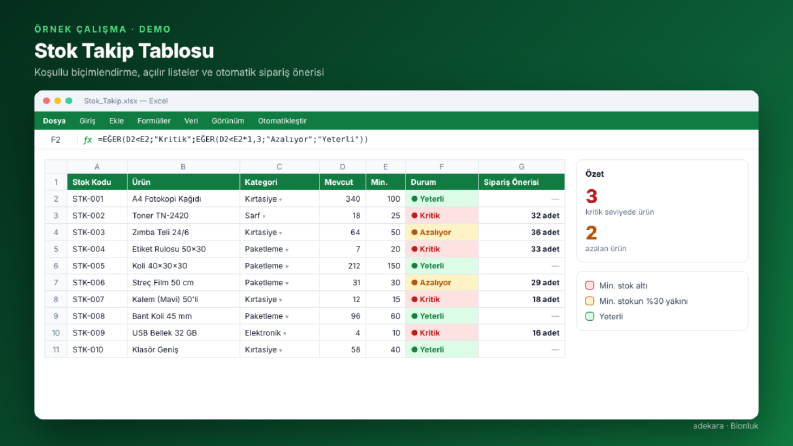The width and height of the screenshot is (793, 446).
Task: Click the critical products count 3
Action: point(591,196)
